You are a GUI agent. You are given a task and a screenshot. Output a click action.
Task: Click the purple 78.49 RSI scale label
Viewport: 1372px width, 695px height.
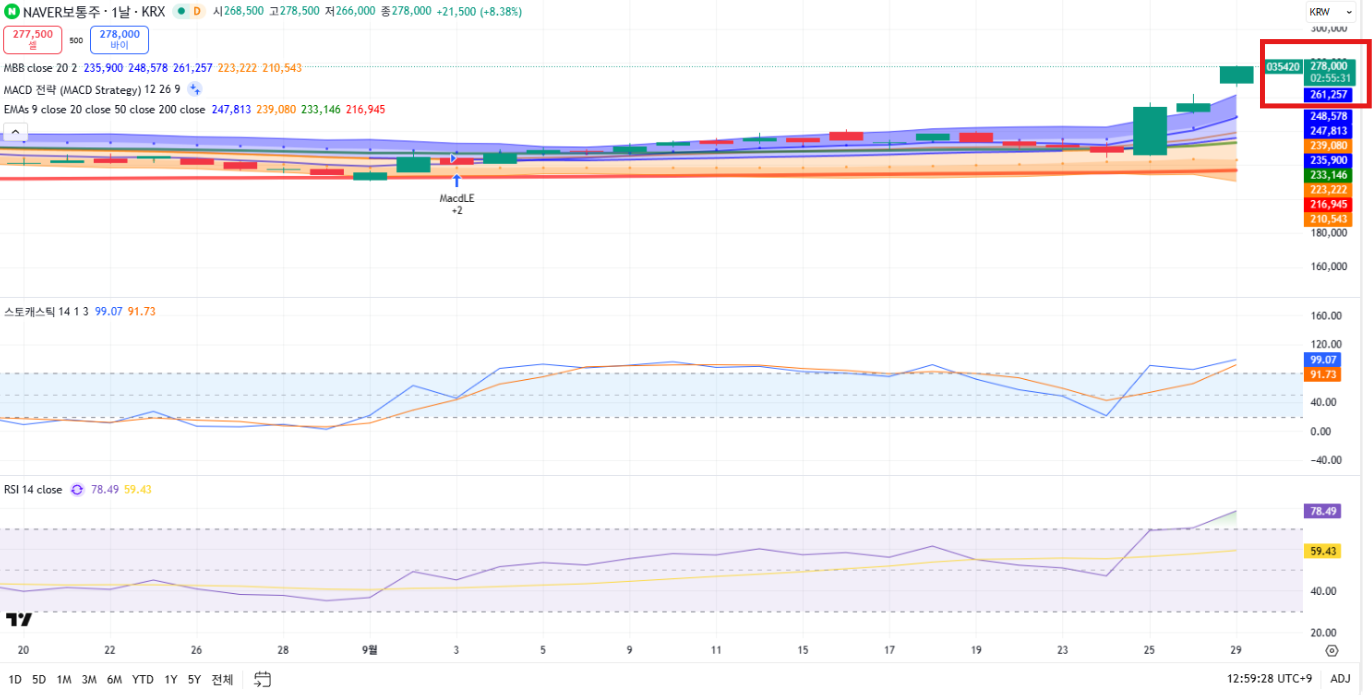(x=1323, y=511)
